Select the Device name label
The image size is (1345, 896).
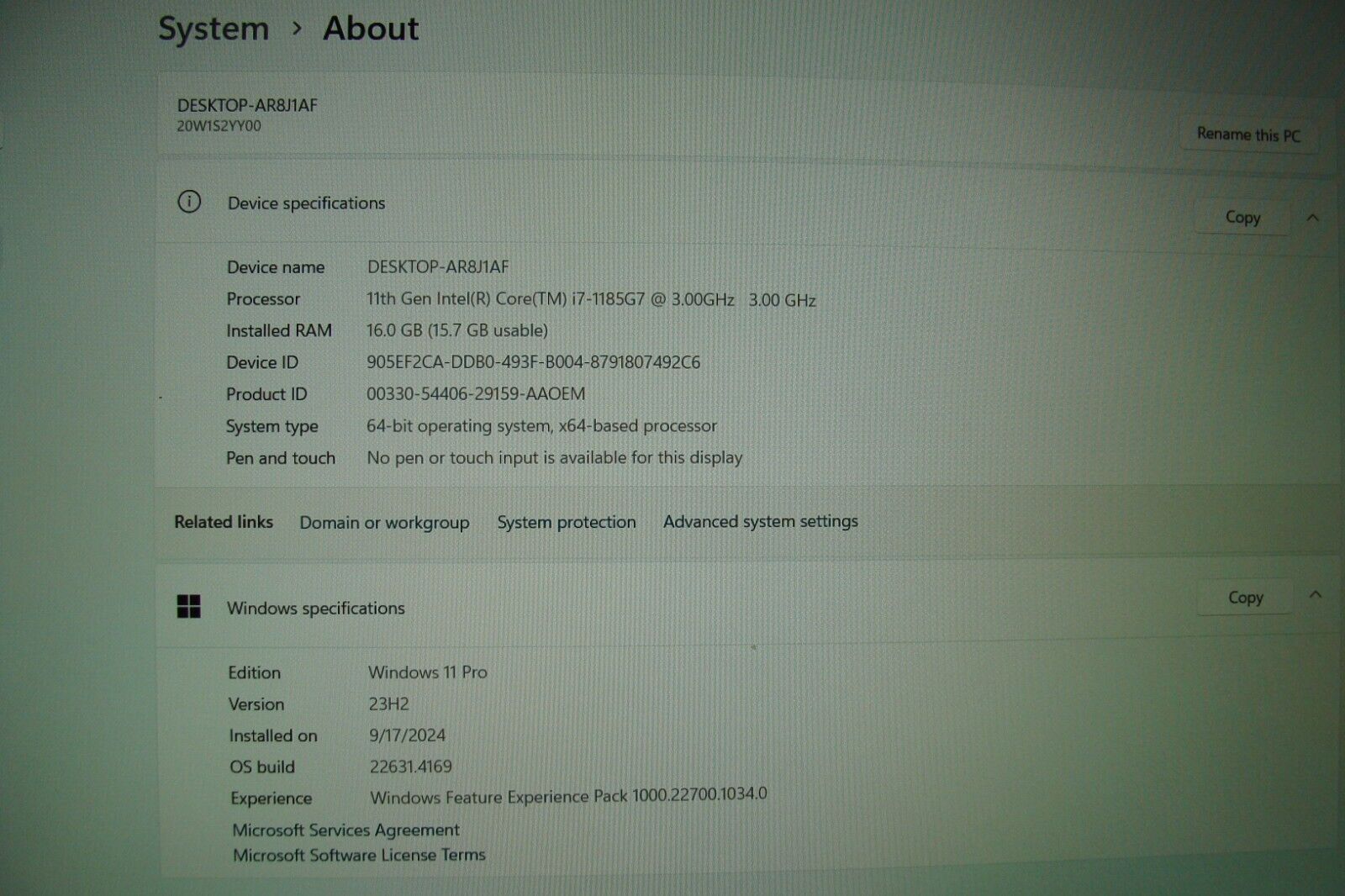point(276,267)
